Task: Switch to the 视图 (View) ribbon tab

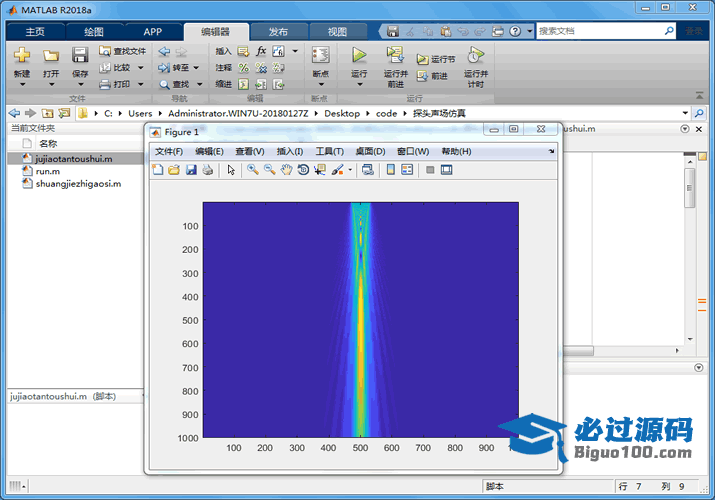Action: click(337, 31)
